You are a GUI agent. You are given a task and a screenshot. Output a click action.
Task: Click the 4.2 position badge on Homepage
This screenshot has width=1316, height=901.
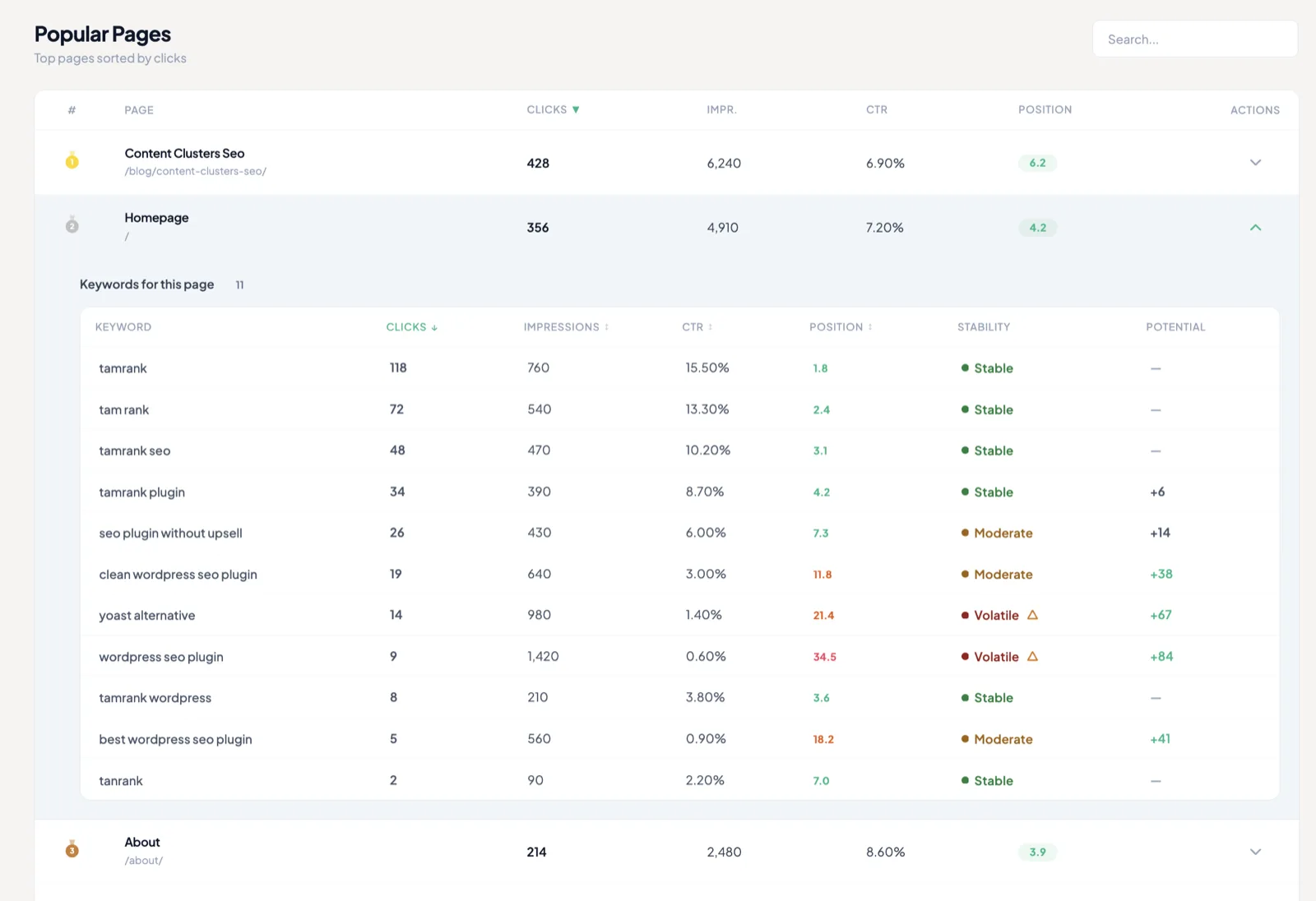coord(1037,228)
